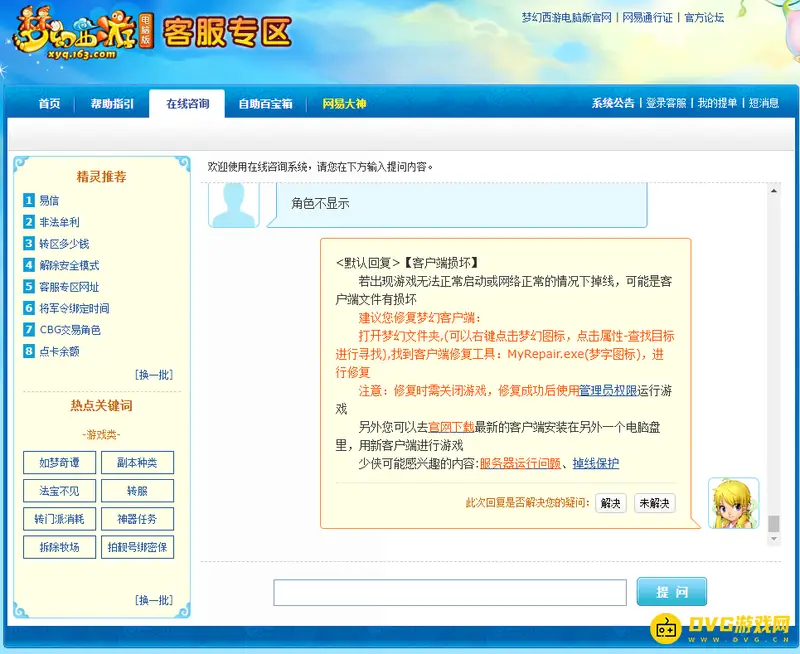The image size is (800, 654).
Task: Click the 精灵推荐 heading
Action: [101, 177]
